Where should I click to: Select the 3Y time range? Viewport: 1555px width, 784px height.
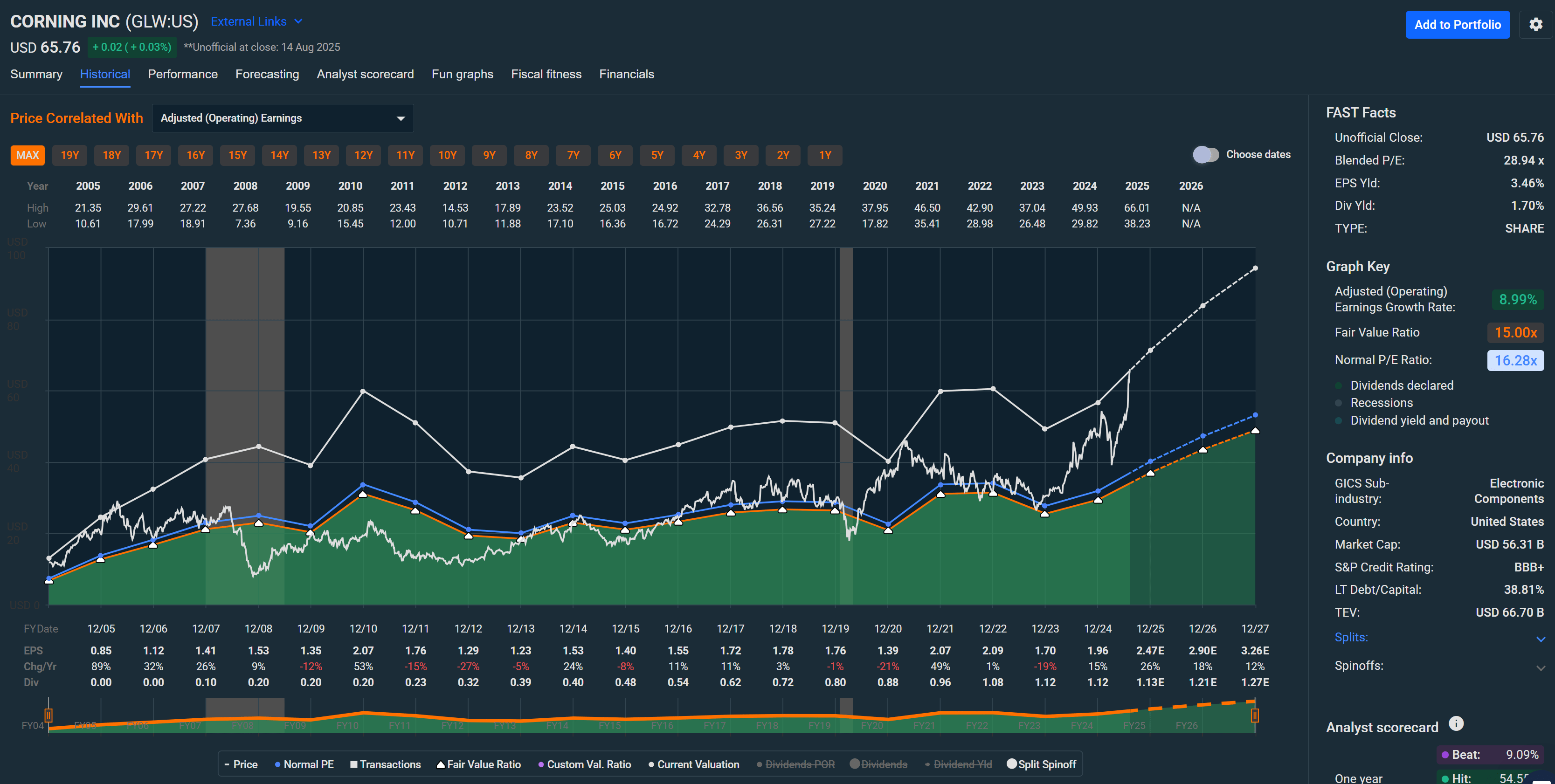pos(741,156)
